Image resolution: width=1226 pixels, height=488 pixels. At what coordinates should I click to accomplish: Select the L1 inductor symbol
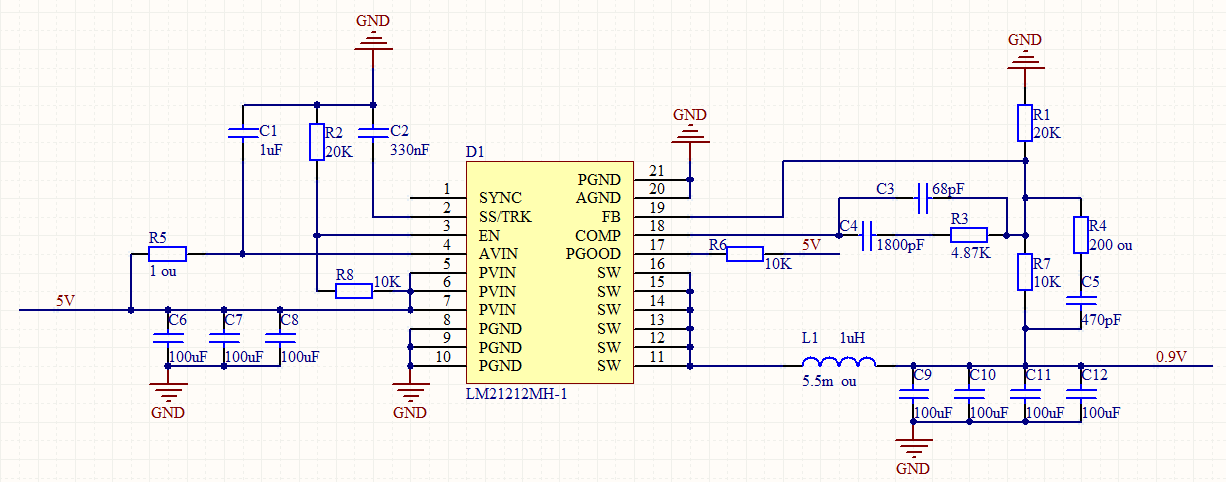pyautogui.click(x=840, y=363)
